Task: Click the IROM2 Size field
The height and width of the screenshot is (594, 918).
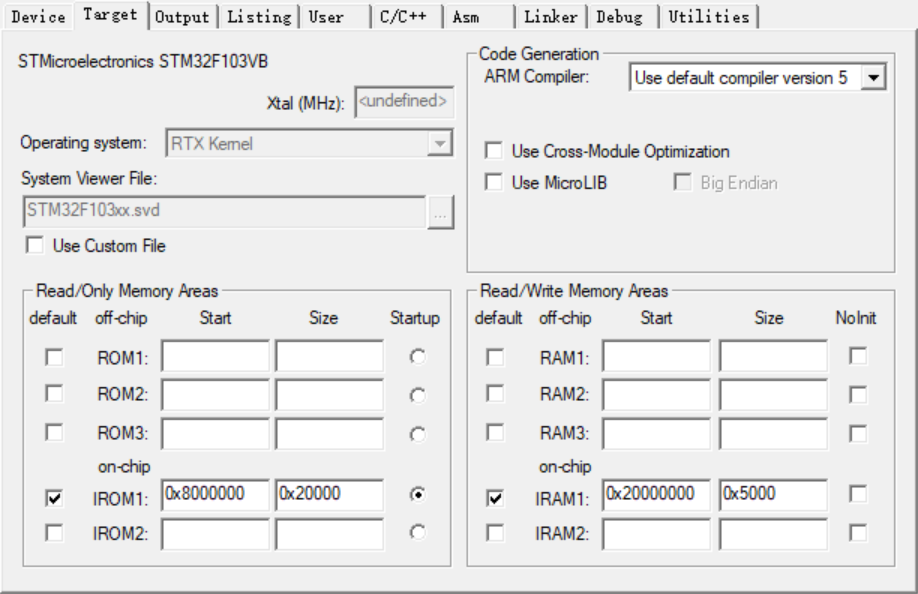Action: 330,534
